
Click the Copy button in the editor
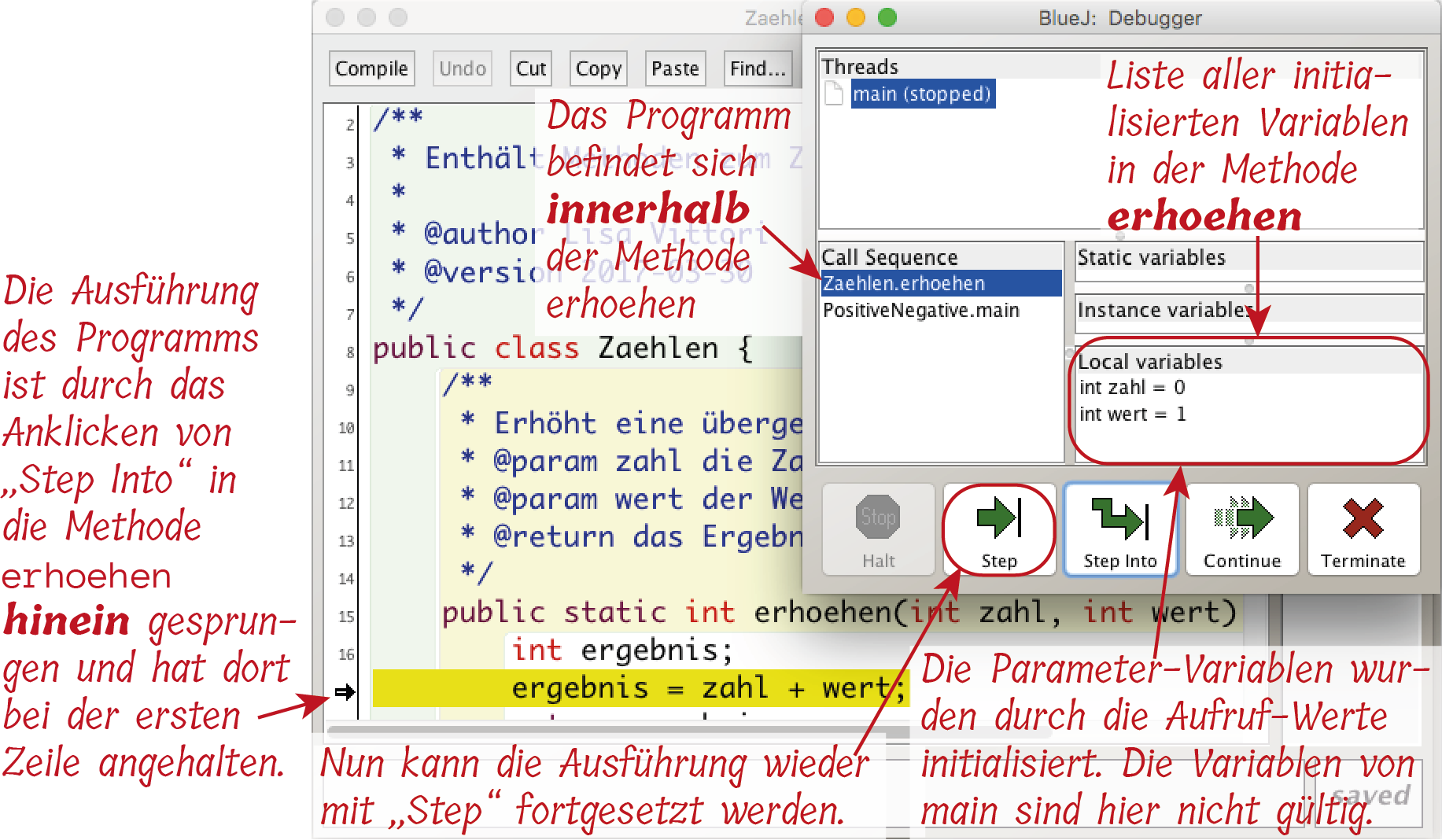599,68
